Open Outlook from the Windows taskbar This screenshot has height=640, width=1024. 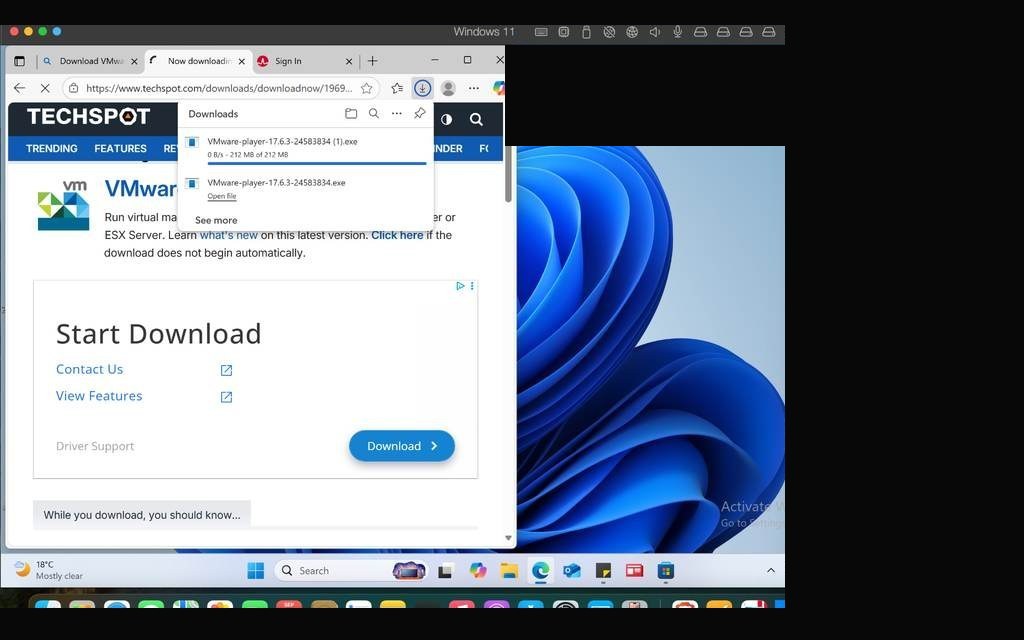point(572,571)
